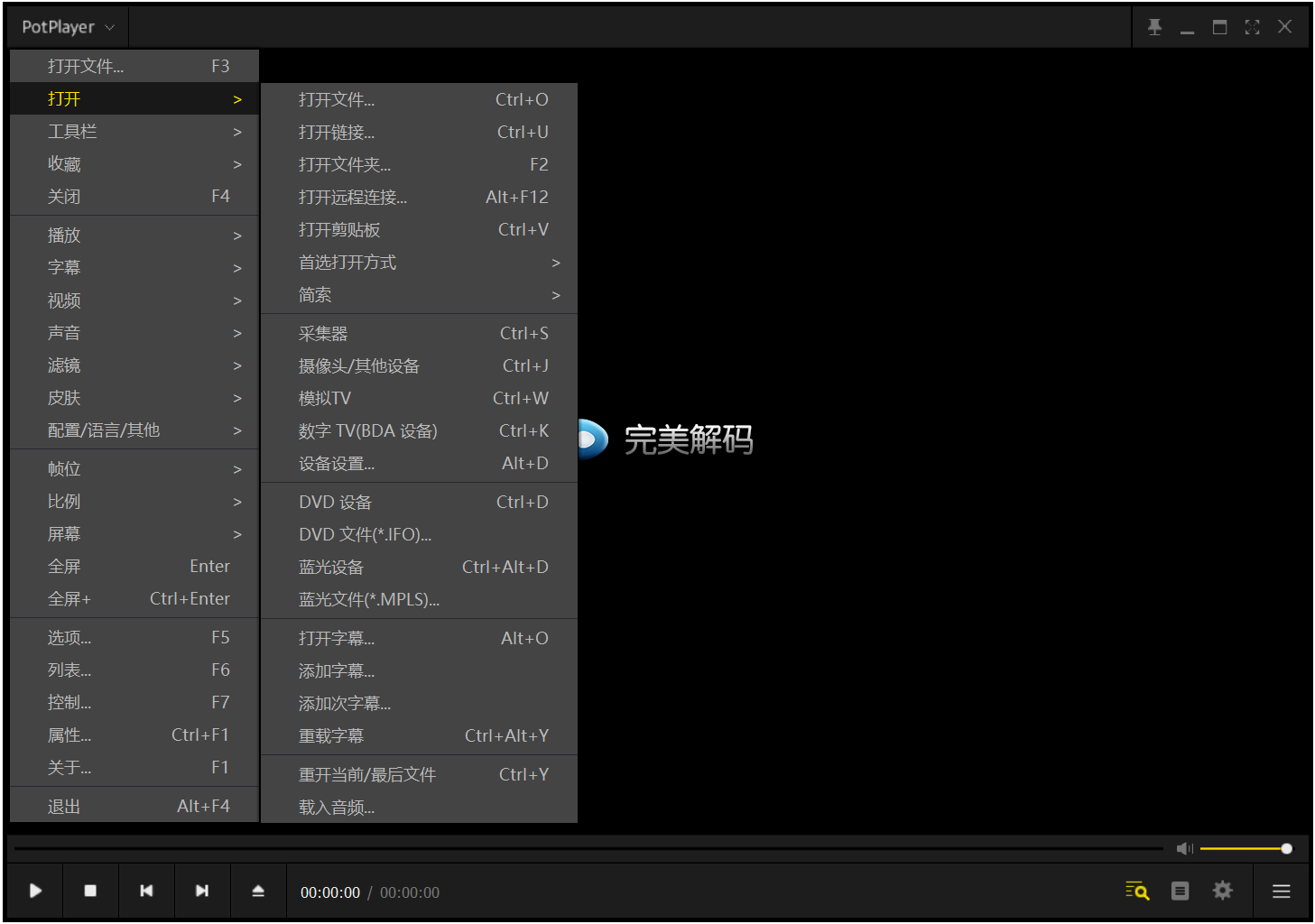
Task: Open 列表... F6
Action: coord(134,670)
